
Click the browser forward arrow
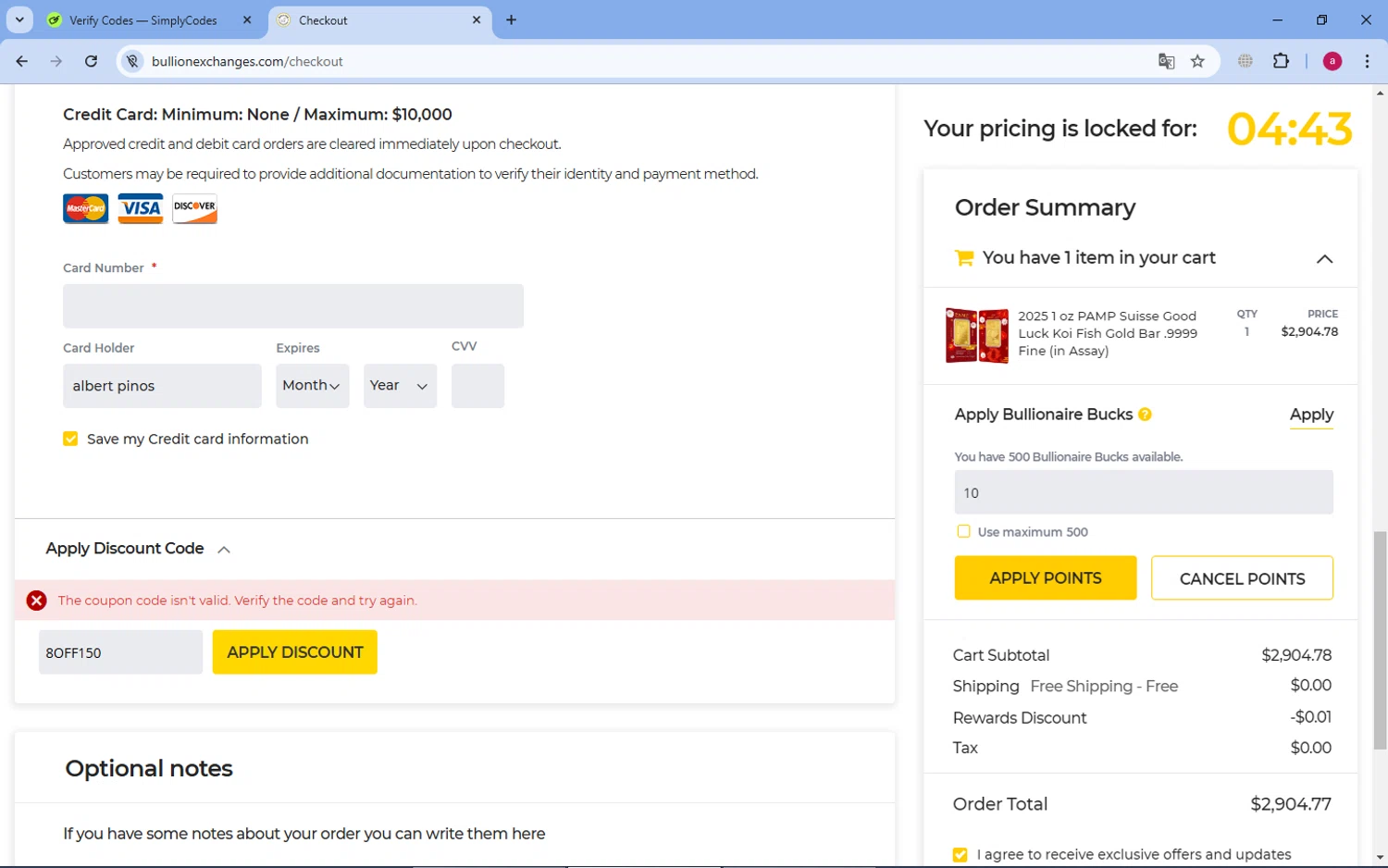click(56, 61)
